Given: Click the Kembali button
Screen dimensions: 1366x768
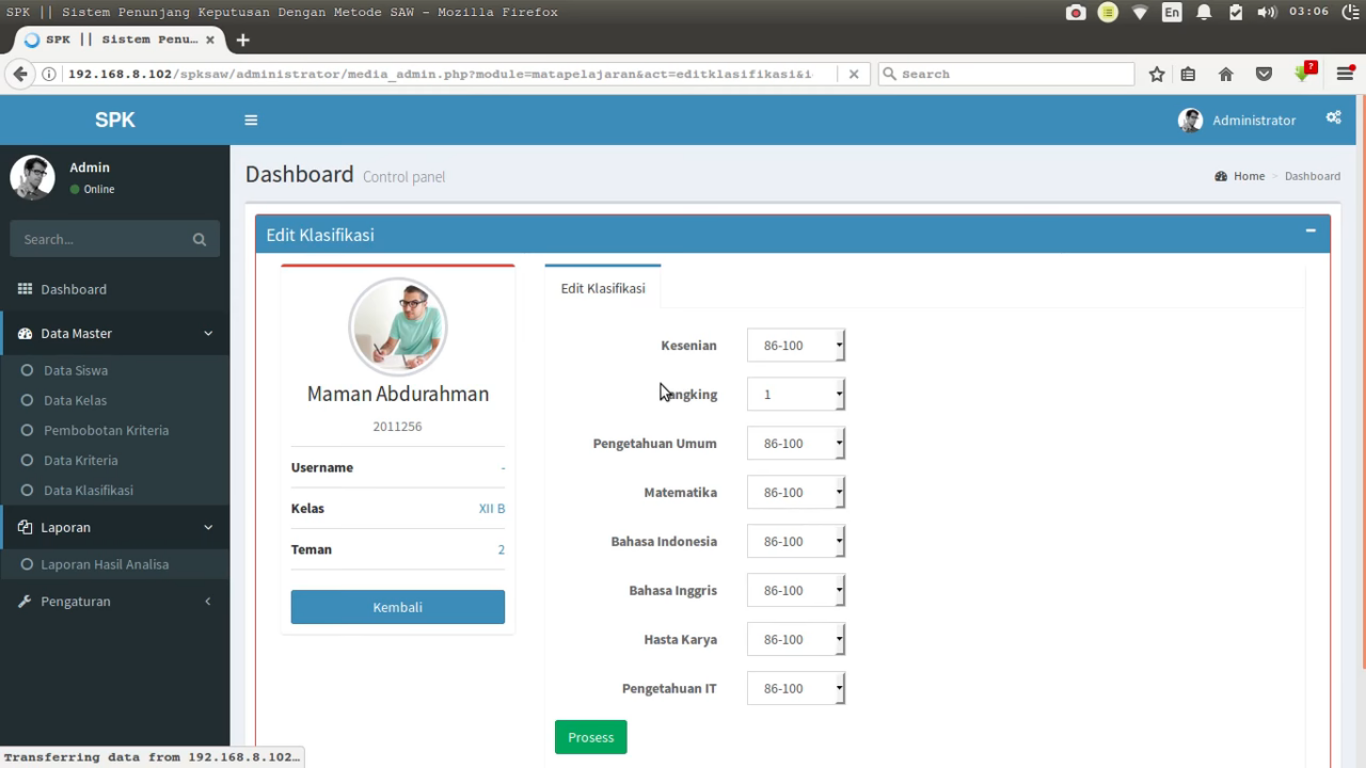Looking at the screenshot, I should point(398,607).
